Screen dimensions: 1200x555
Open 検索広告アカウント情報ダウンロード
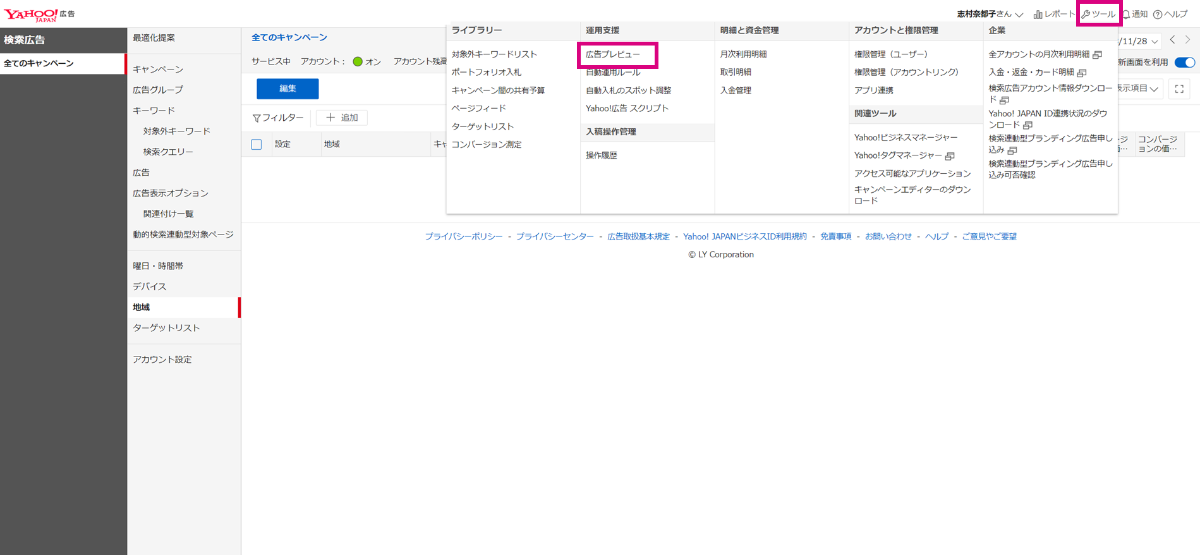click(1050, 94)
